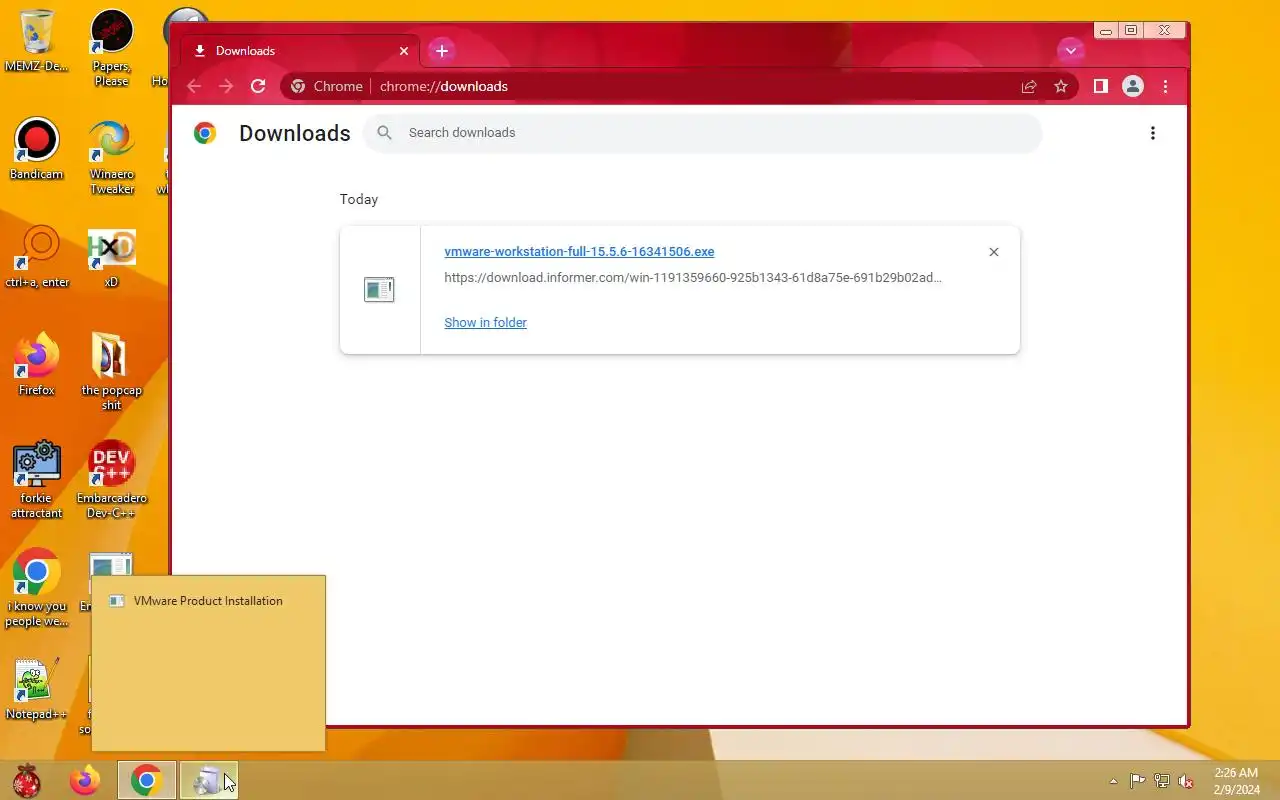Select the Downloads tab
Viewport: 1280px width, 800px height.
[302, 51]
